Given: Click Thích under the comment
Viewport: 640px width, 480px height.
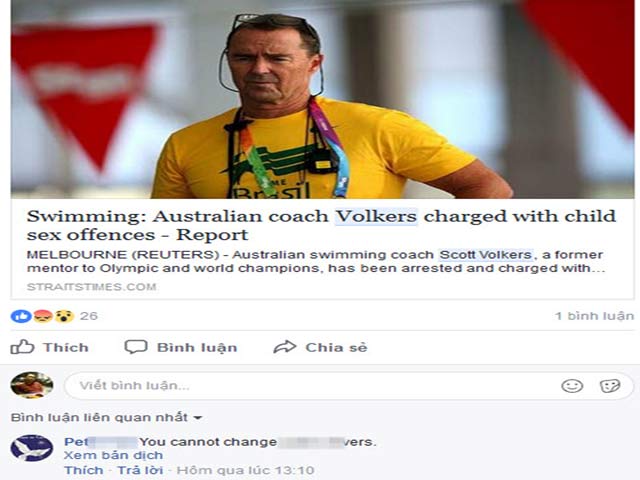Looking at the screenshot, I should [x=84, y=470].
